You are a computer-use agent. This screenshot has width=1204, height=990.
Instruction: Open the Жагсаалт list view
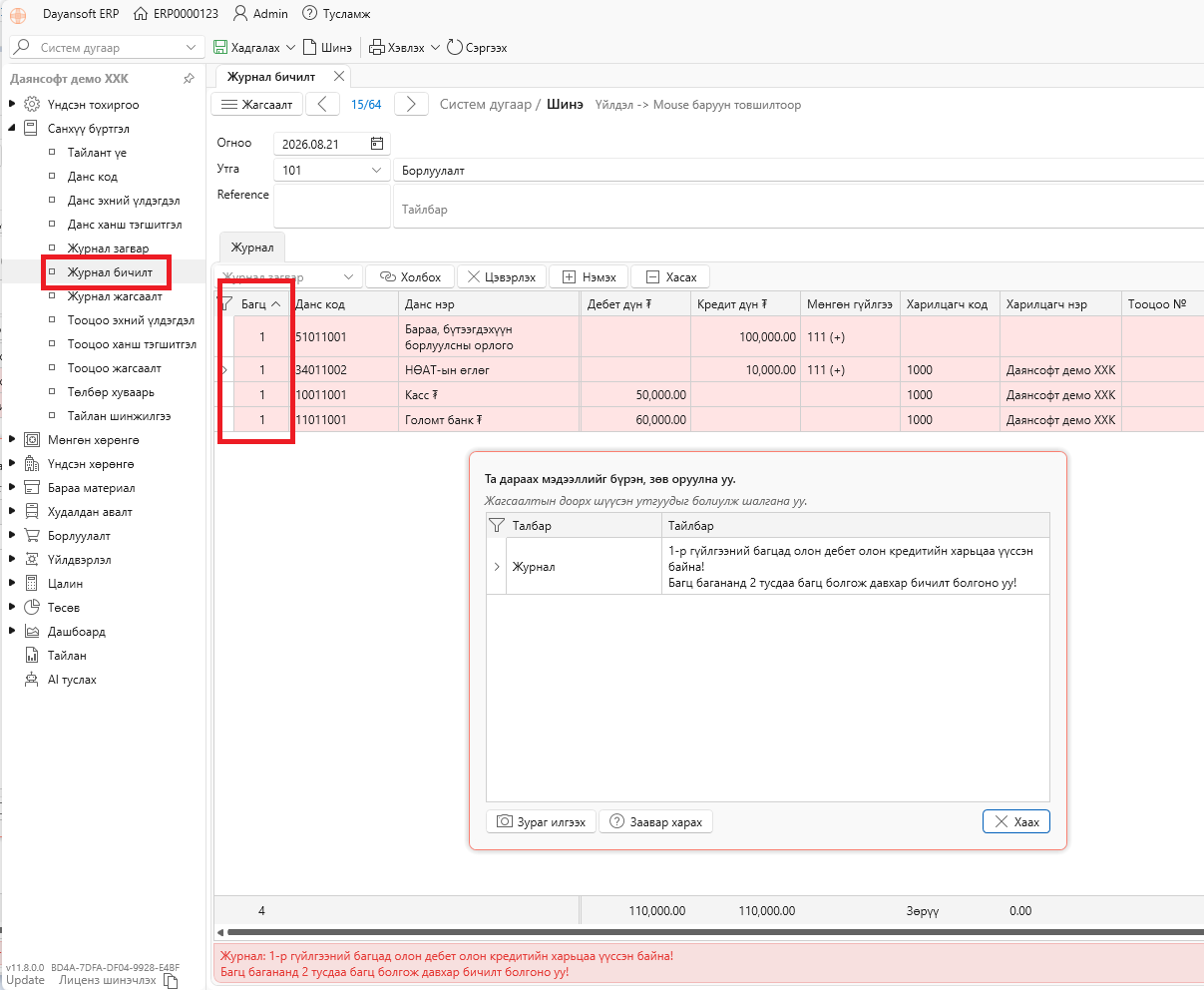tap(256, 104)
